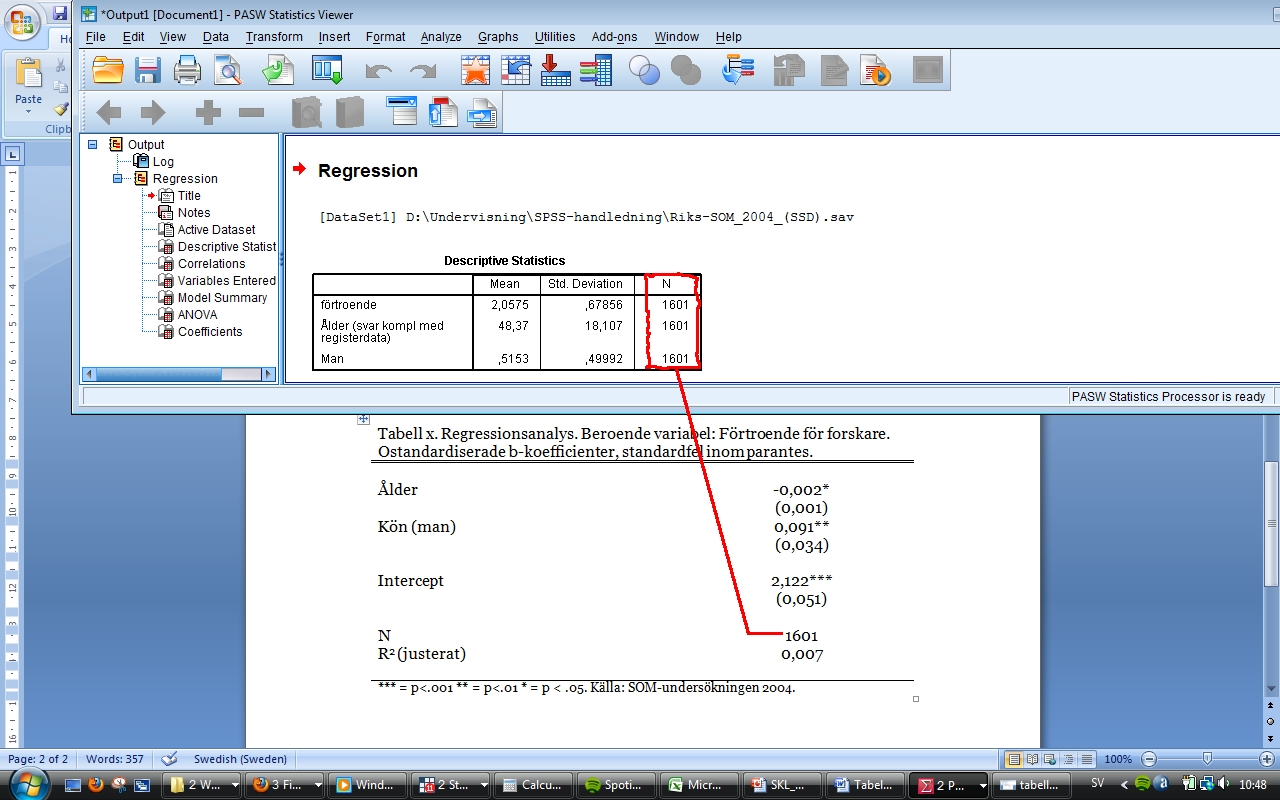Screen dimensions: 1280x800
Task: Open the Graphs menu
Action: [497, 37]
